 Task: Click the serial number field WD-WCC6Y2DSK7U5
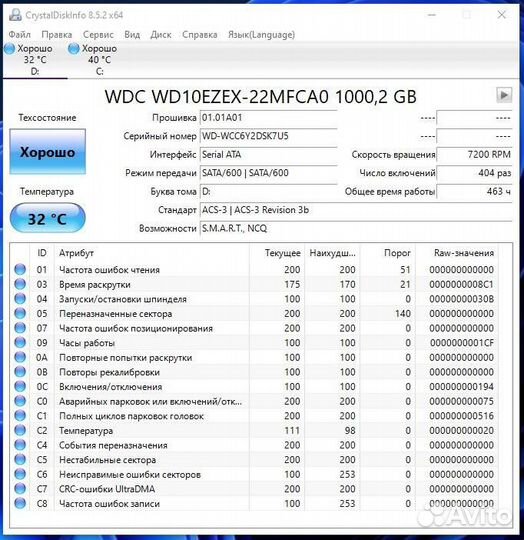[269, 136]
